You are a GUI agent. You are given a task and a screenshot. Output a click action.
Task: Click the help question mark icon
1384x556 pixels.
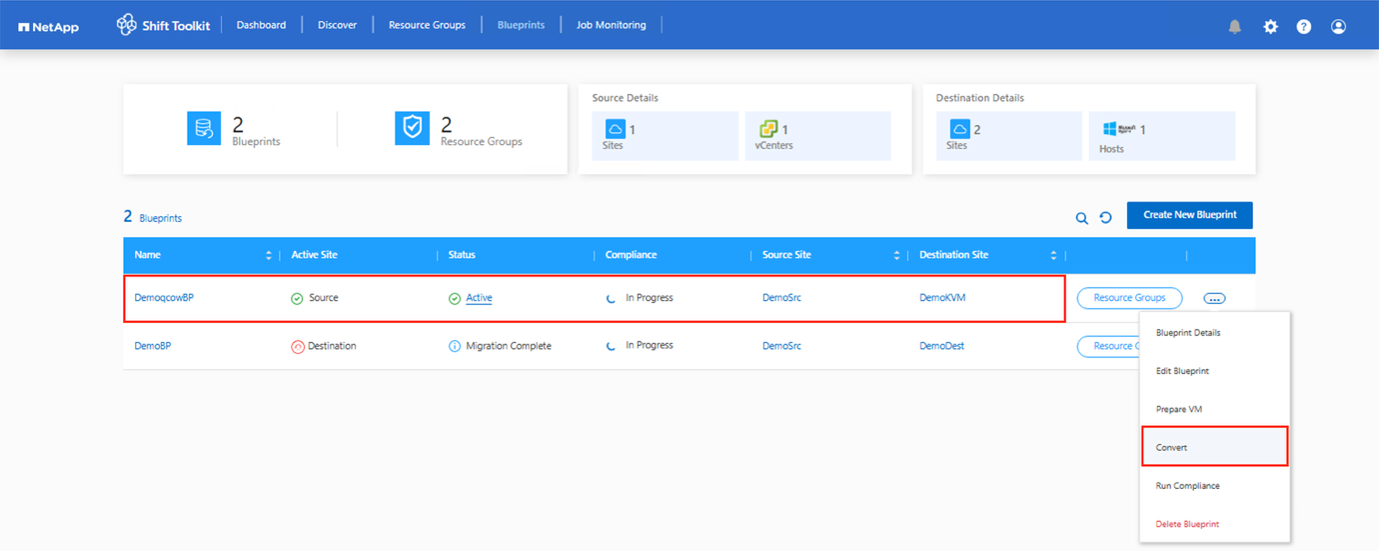(1304, 27)
